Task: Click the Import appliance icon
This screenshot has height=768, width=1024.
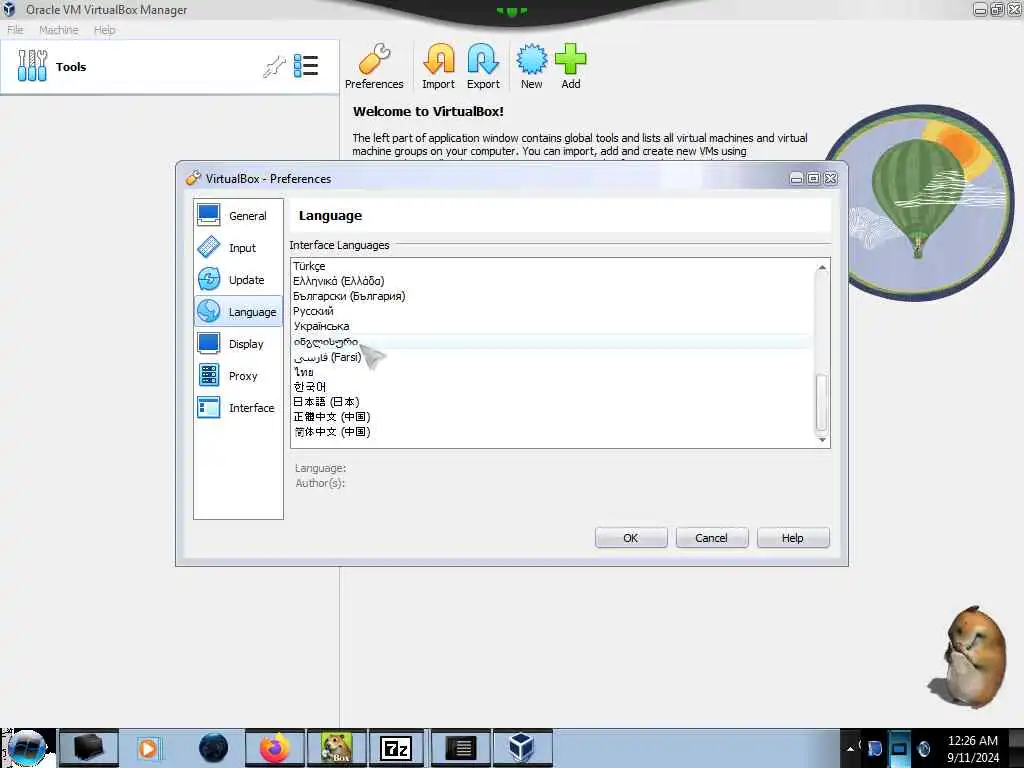Action: (438, 67)
